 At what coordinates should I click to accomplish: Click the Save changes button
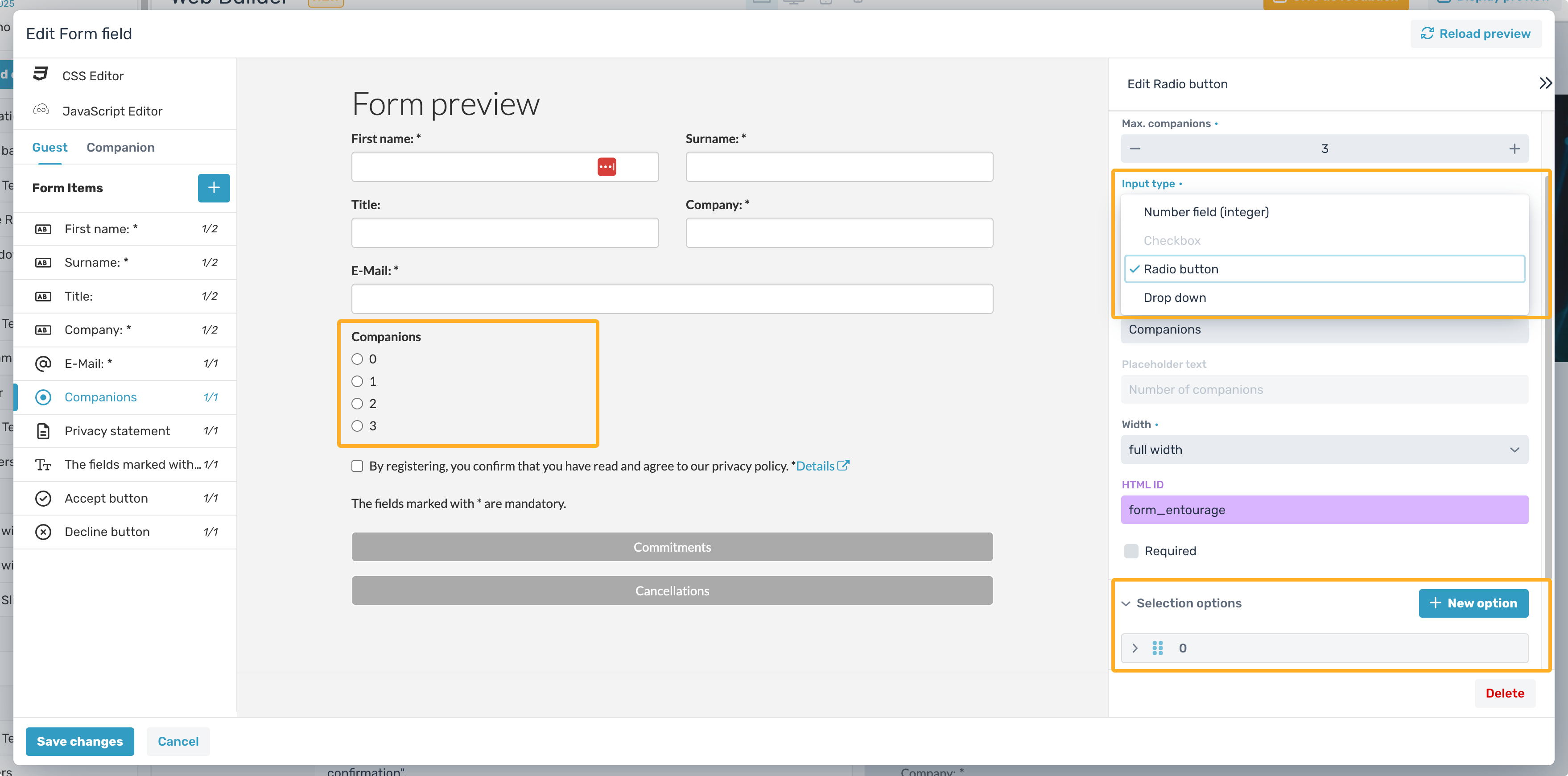(x=80, y=741)
